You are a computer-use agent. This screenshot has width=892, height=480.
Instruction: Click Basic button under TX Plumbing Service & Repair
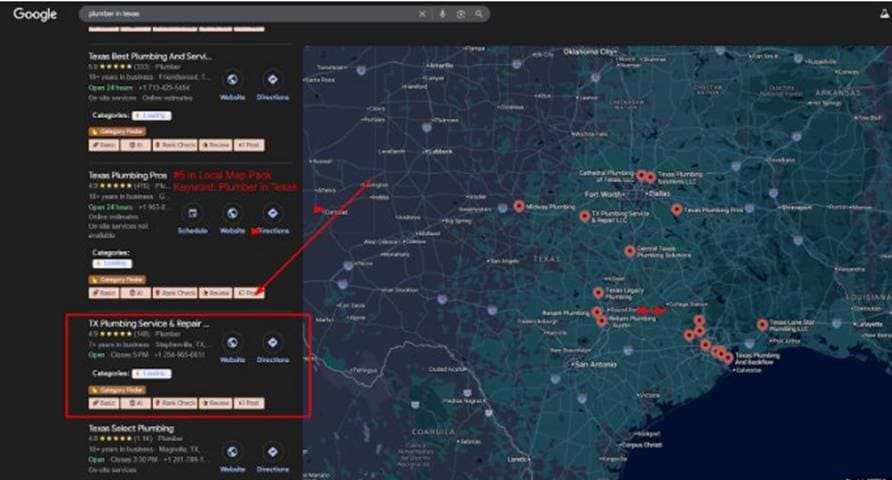pos(104,403)
